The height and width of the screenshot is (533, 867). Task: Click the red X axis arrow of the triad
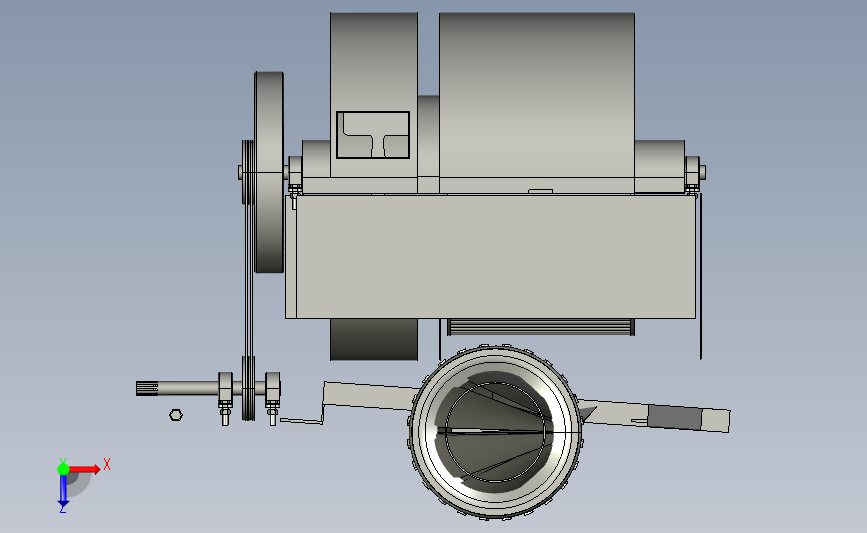pyautogui.click(x=85, y=469)
